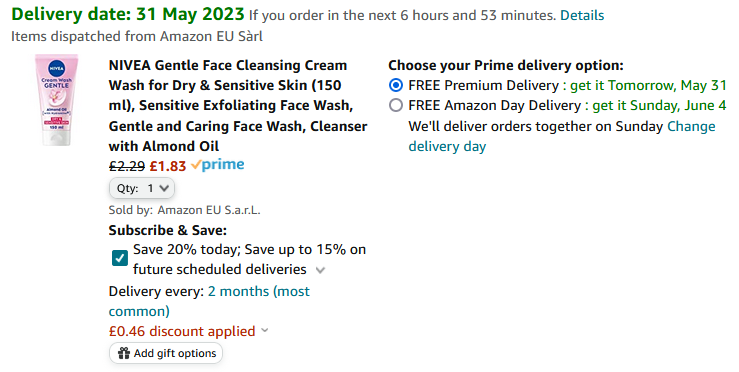Open the NIVEA Gentle Face Cleansing product title

pyautogui.click(x=238, y=106)
